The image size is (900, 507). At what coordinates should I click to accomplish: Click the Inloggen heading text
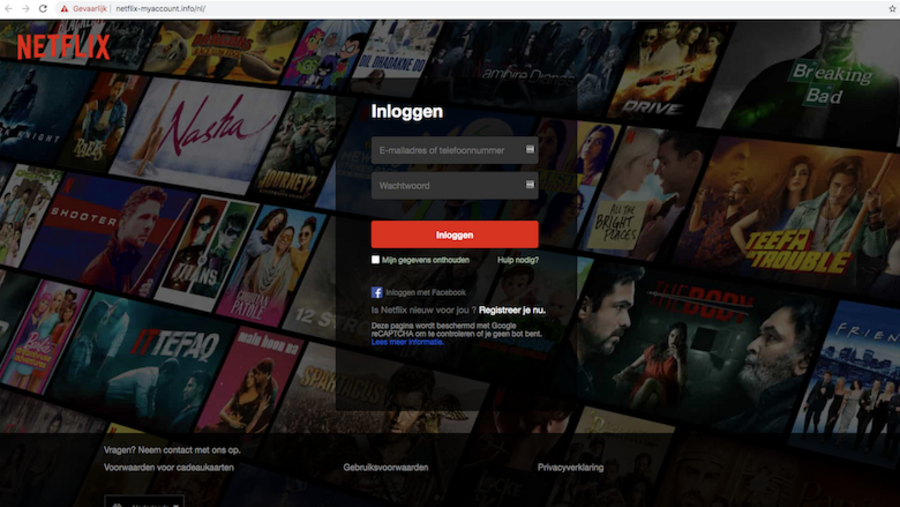point(407,111)
